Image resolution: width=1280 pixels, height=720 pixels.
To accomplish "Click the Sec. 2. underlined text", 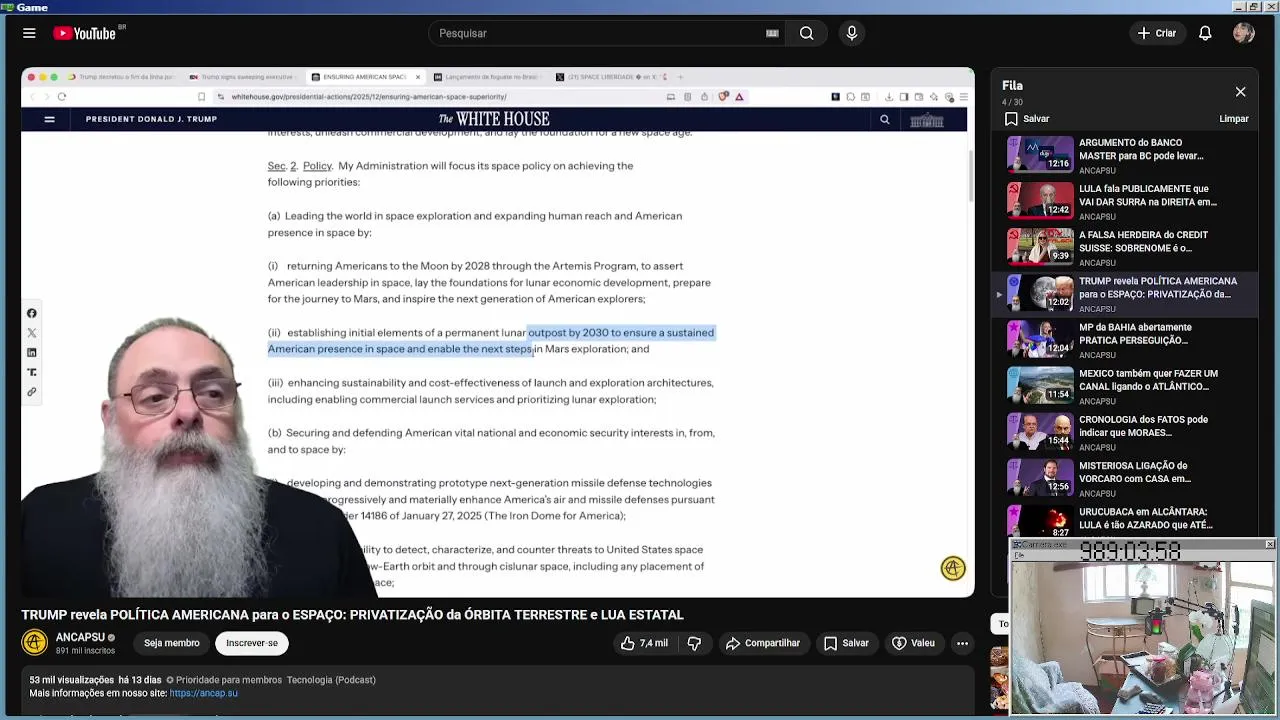I will (x=282, y=166).
